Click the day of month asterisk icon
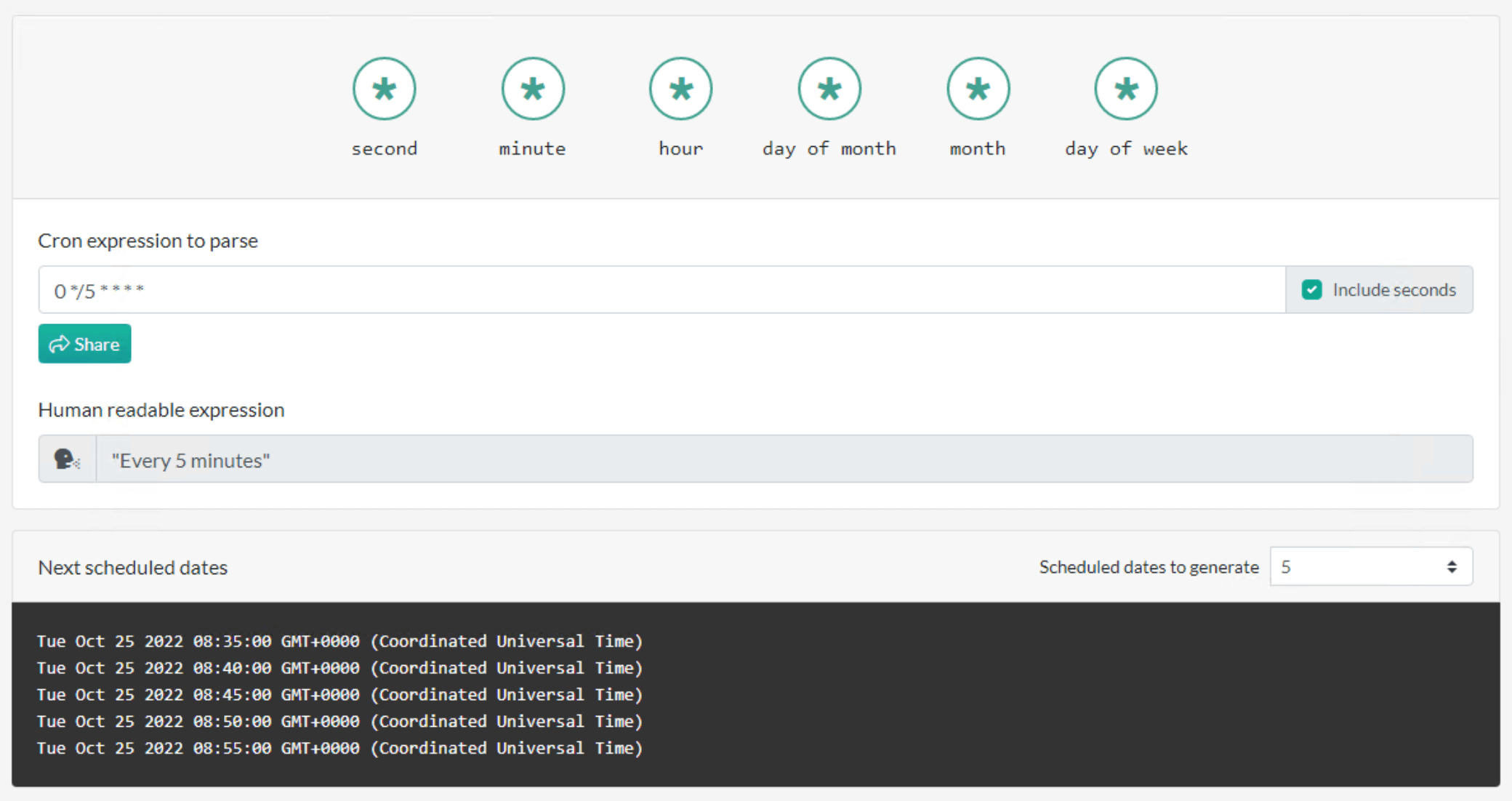The width and height of the screenshot is (1512, 801). tap(829, 88)
